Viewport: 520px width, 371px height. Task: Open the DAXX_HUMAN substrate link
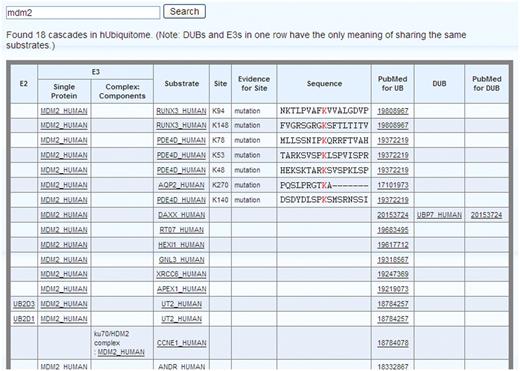click(x=181, y=215)
